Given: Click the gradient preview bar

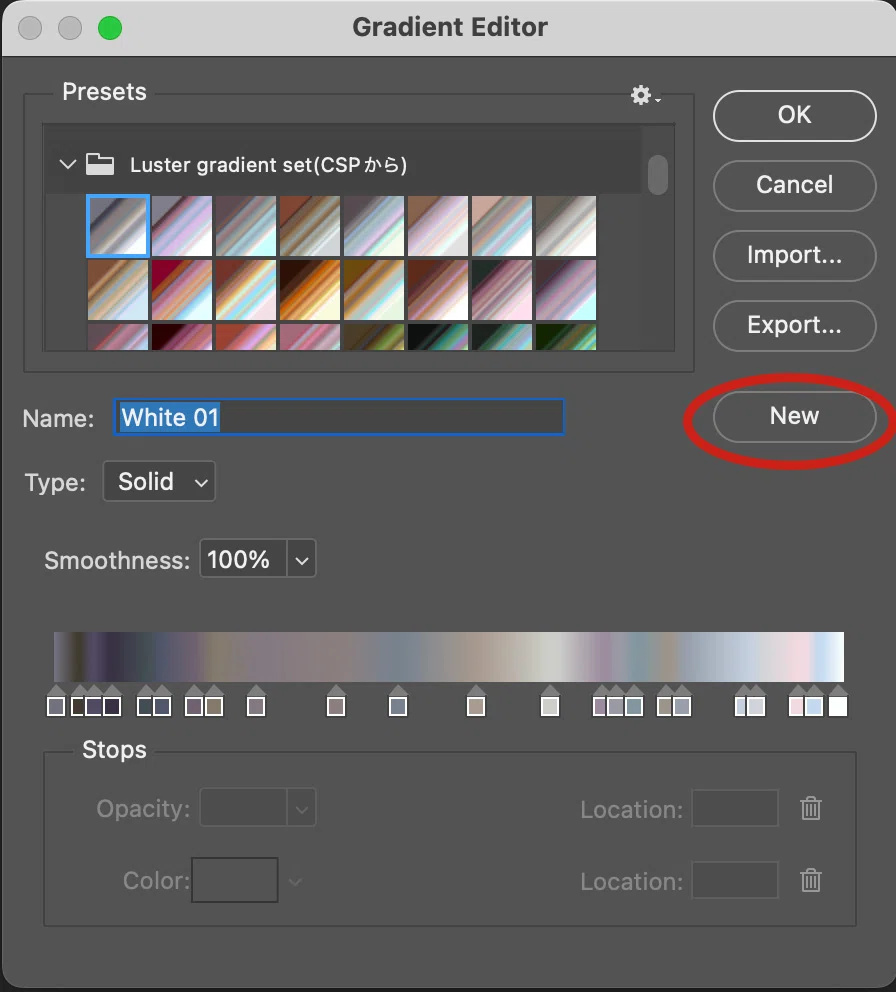Looking at the screenshot, I should 449,657.
